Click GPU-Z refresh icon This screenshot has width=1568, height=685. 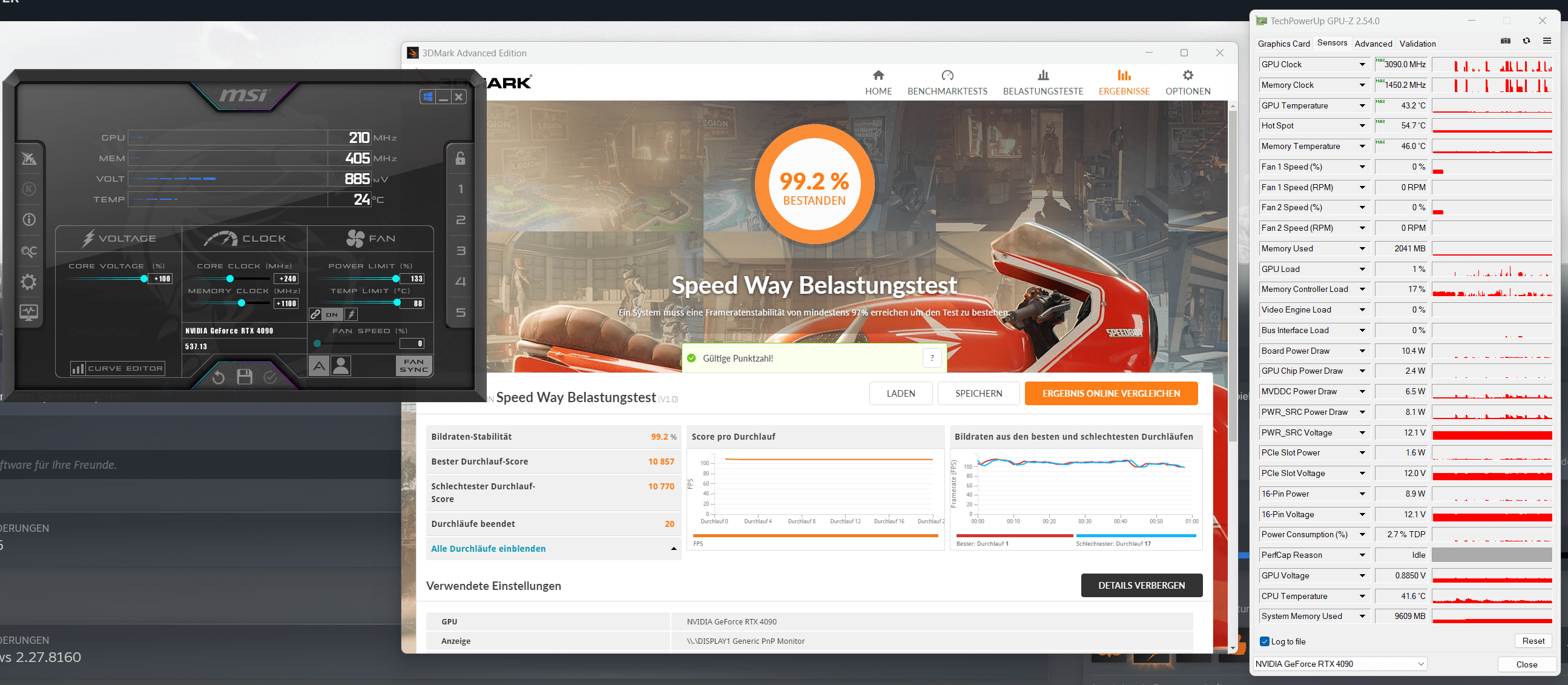(x=1526, y=41)
